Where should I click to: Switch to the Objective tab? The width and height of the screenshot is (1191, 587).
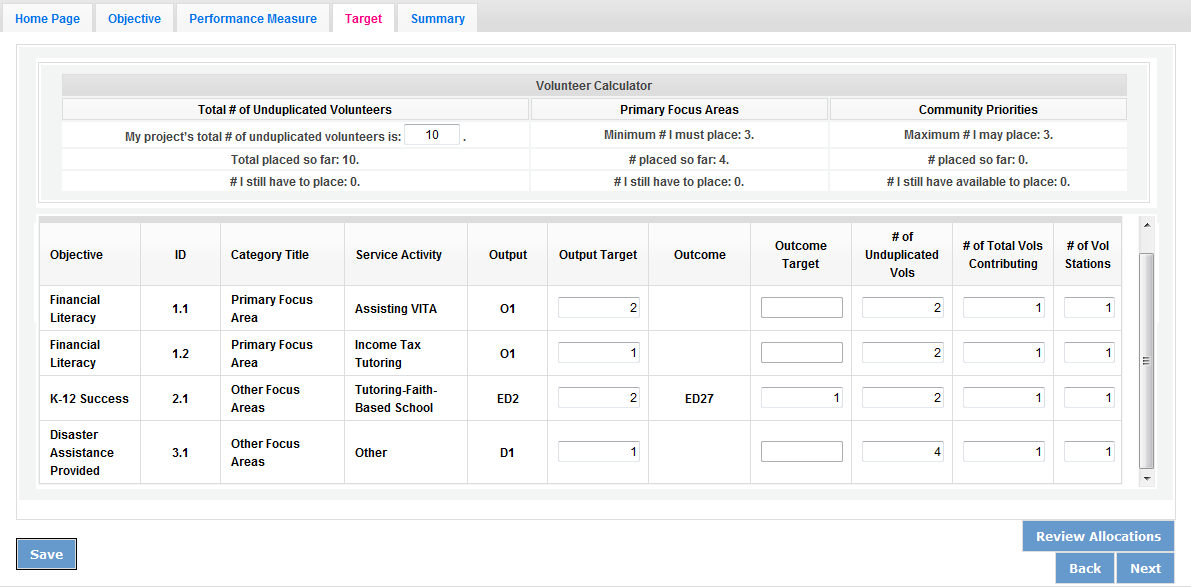click(x=134, y=19)
